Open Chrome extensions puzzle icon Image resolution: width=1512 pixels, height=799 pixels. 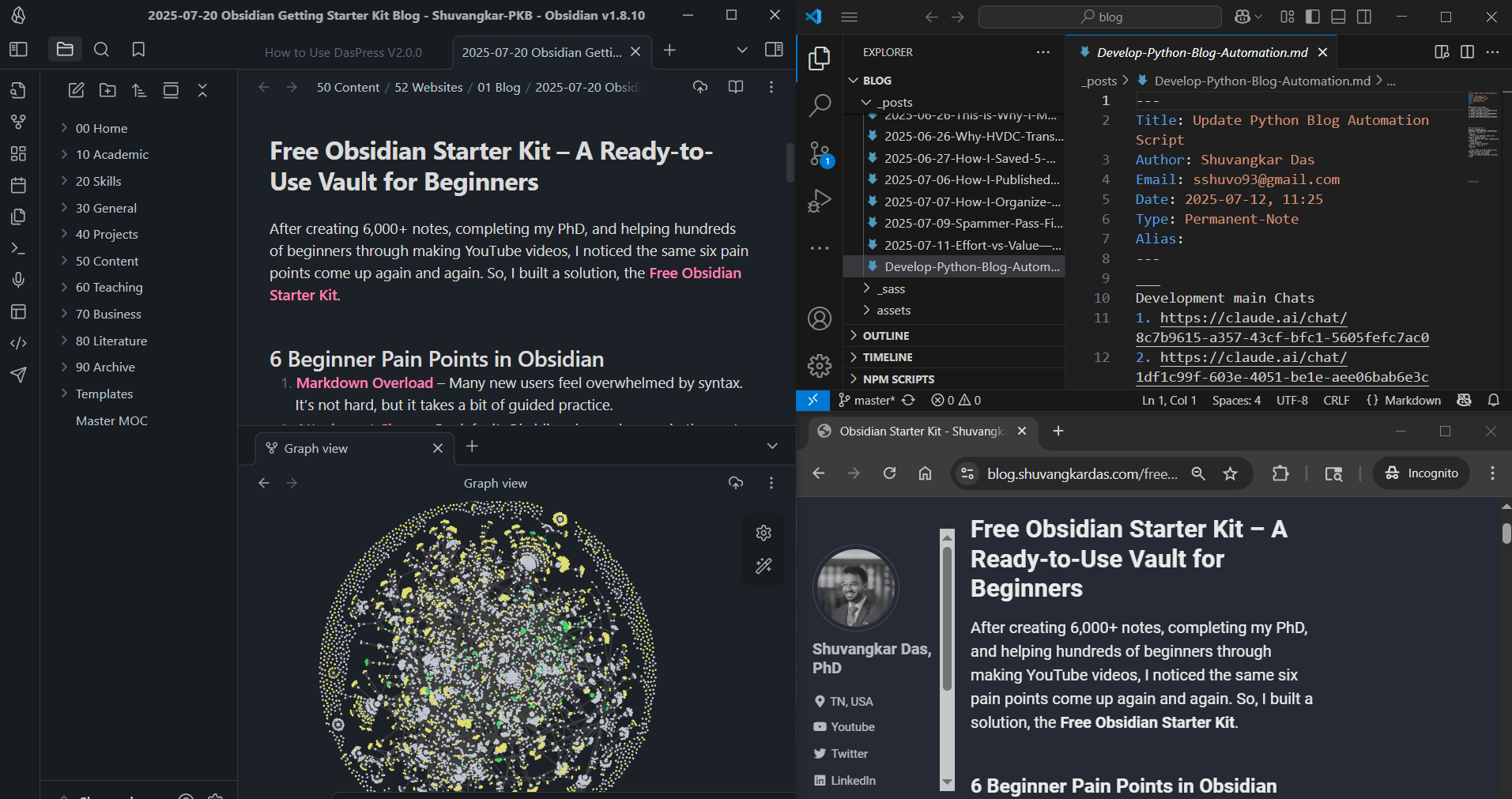tap(1280, 473)
